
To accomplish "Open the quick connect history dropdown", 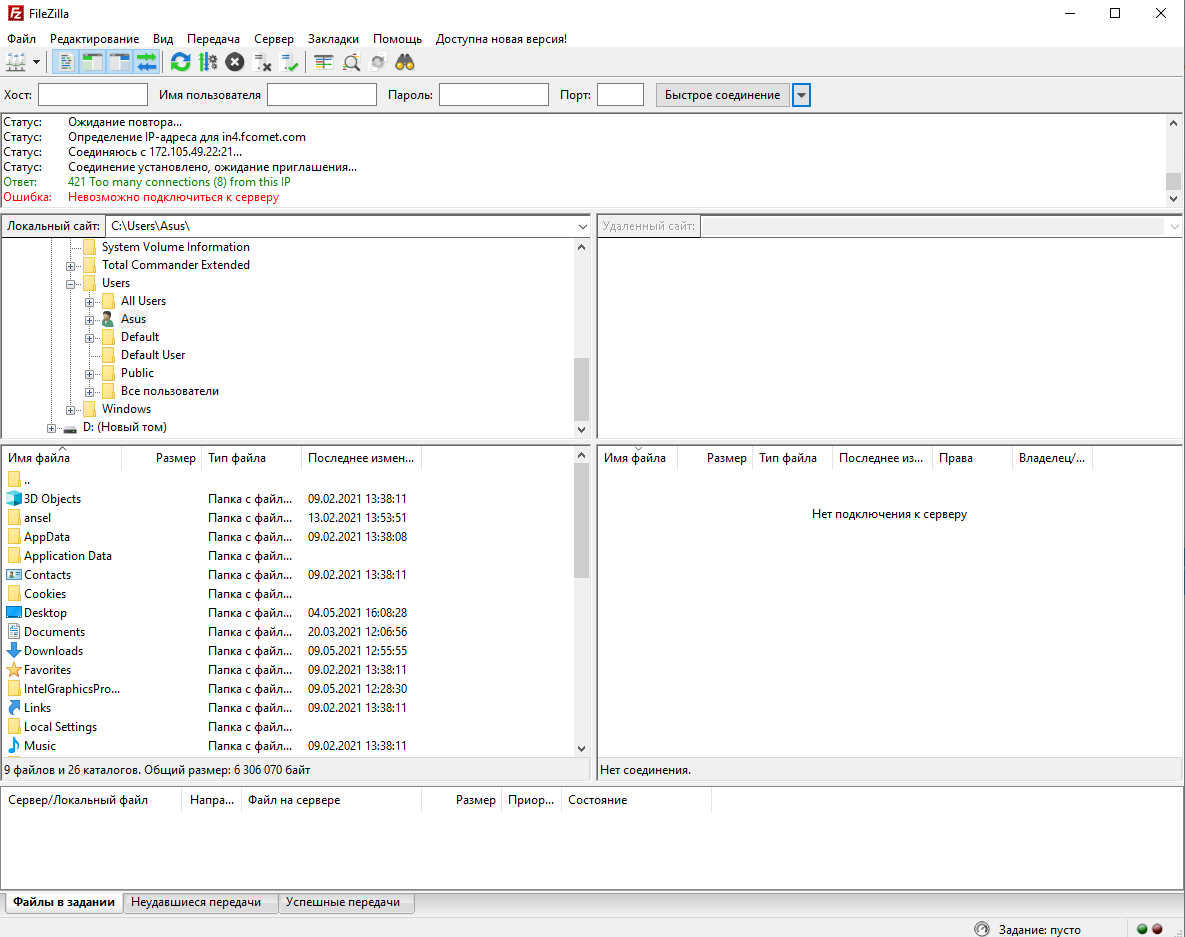I will pos(801,95).
